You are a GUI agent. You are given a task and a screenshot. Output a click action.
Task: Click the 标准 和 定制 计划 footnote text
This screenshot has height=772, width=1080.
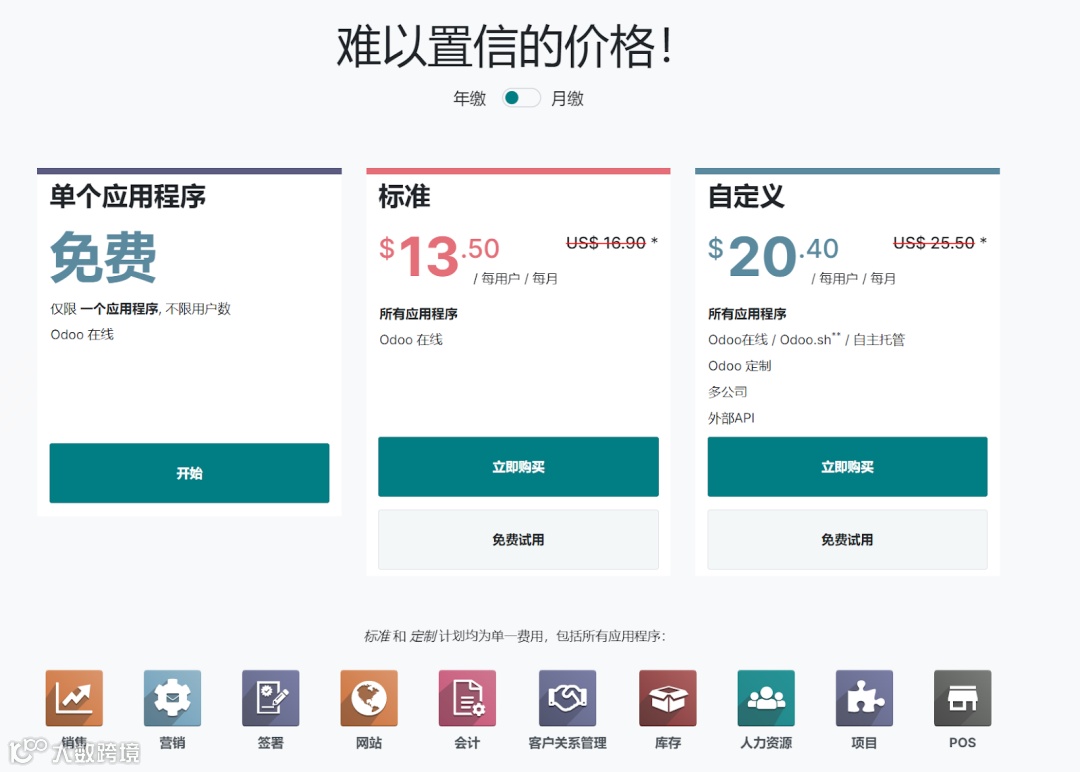tap(515, 636)
